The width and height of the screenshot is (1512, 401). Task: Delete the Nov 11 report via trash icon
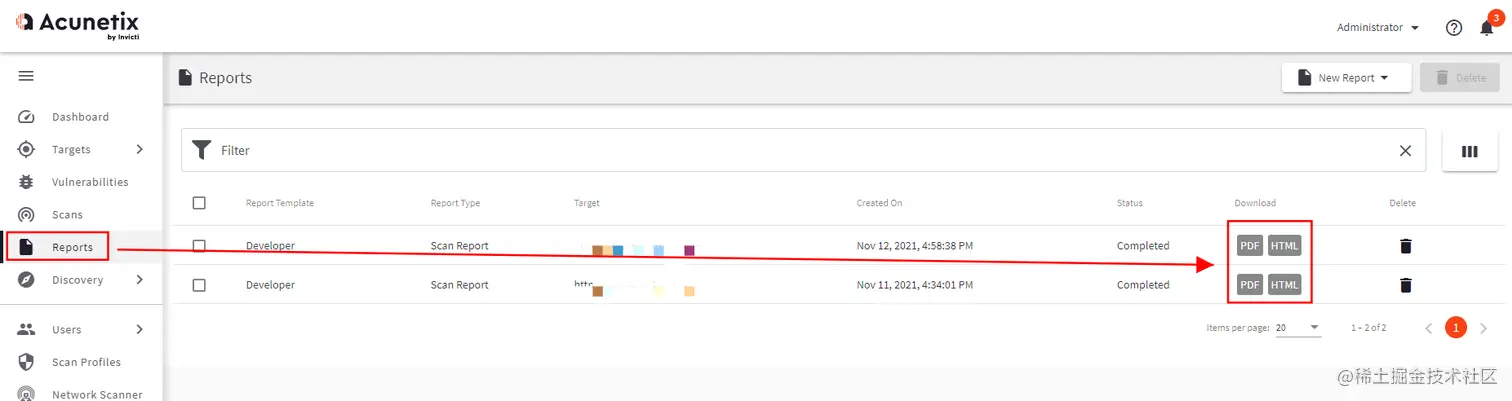[x=1405, y=285]
